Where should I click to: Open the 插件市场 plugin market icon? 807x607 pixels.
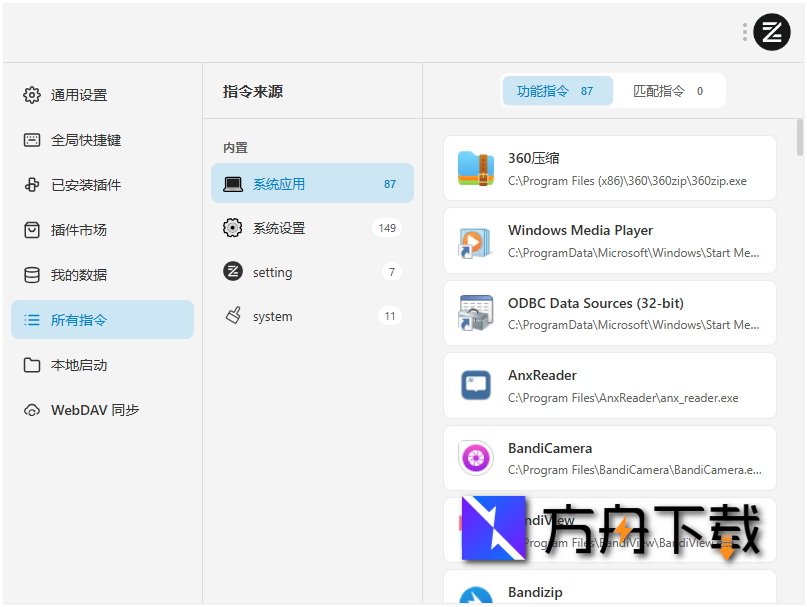(x=31, y=230)
